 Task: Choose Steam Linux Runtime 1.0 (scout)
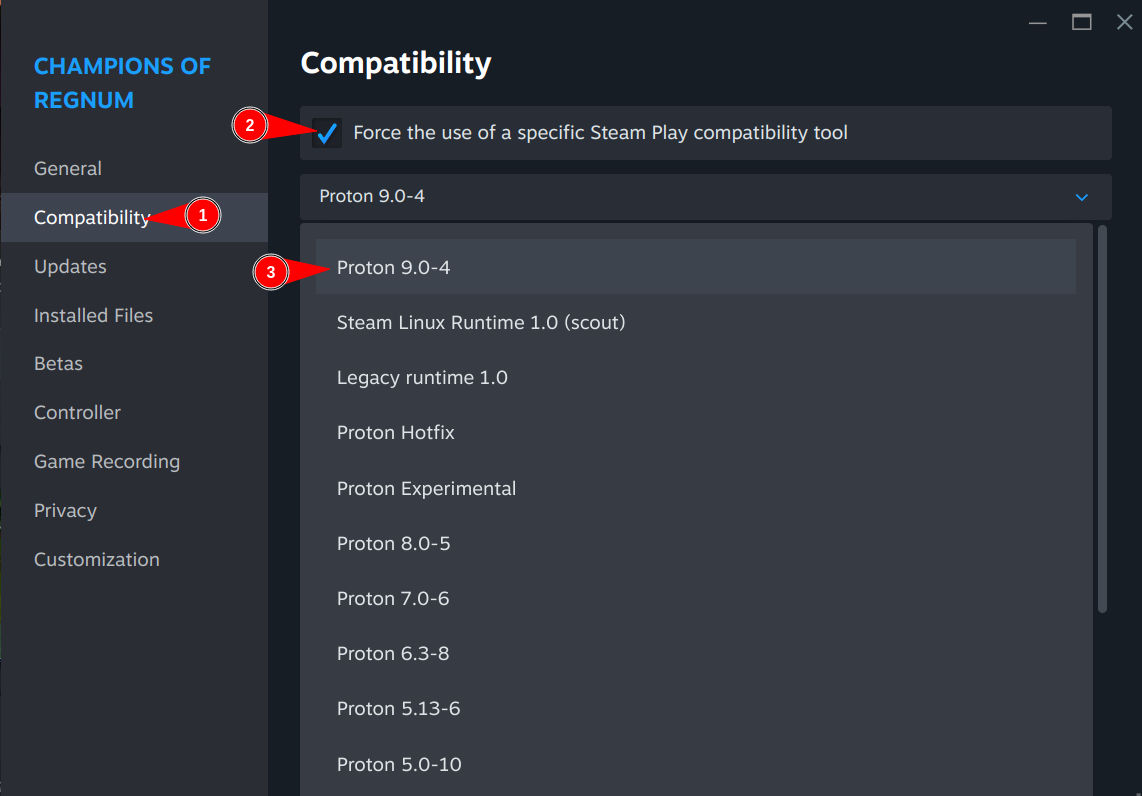click(481, 323)
